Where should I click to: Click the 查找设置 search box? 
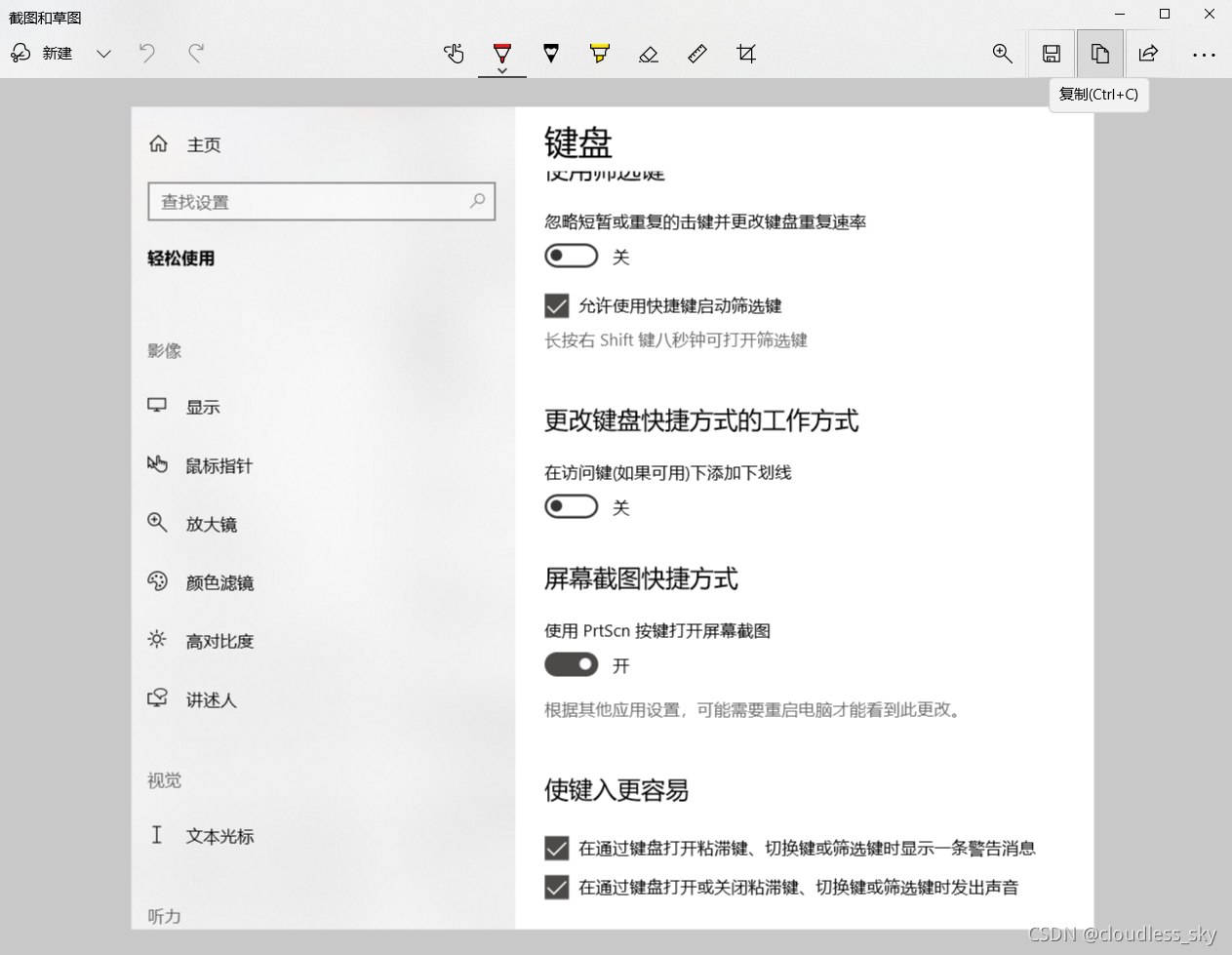tap(322, 202)
